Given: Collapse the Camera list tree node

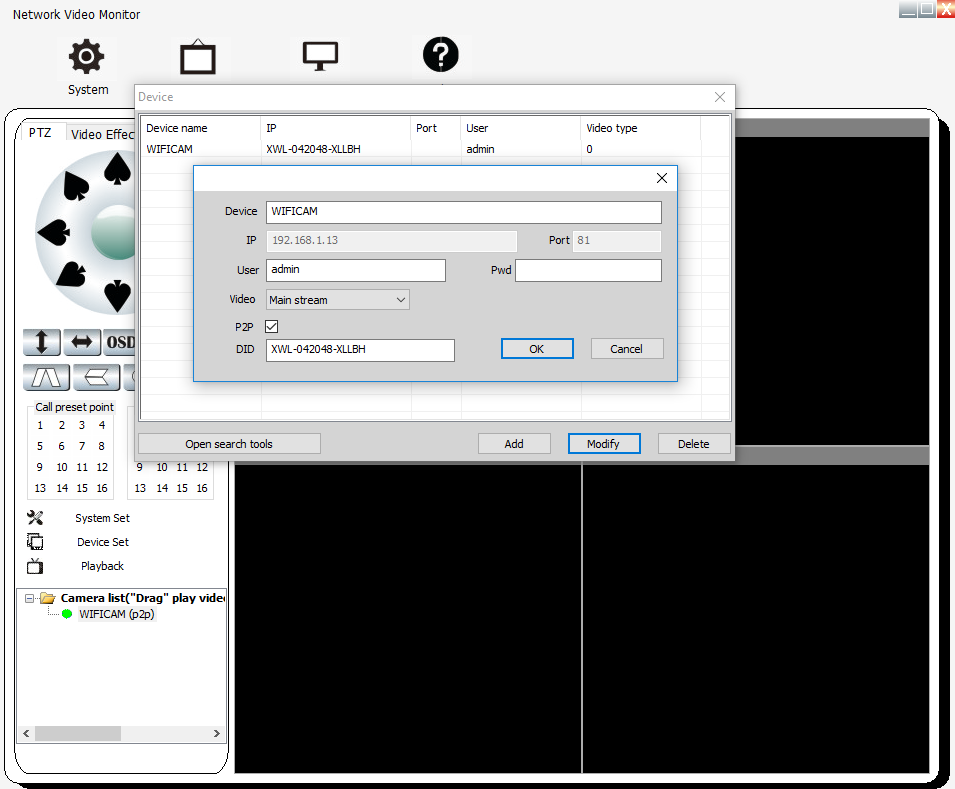Looking at the screenshot, I should point(30,598).
